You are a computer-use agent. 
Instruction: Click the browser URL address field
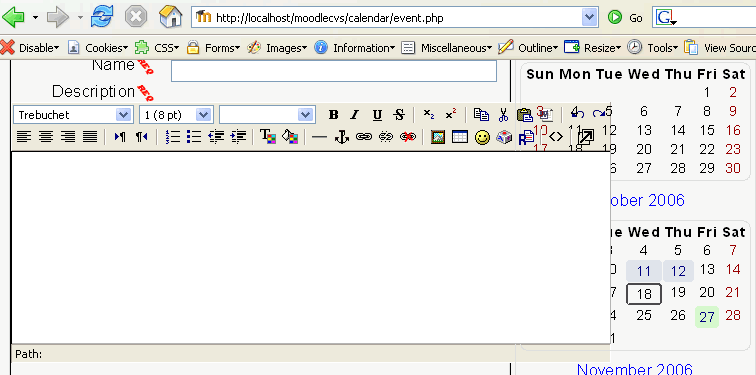pos(394,18)
